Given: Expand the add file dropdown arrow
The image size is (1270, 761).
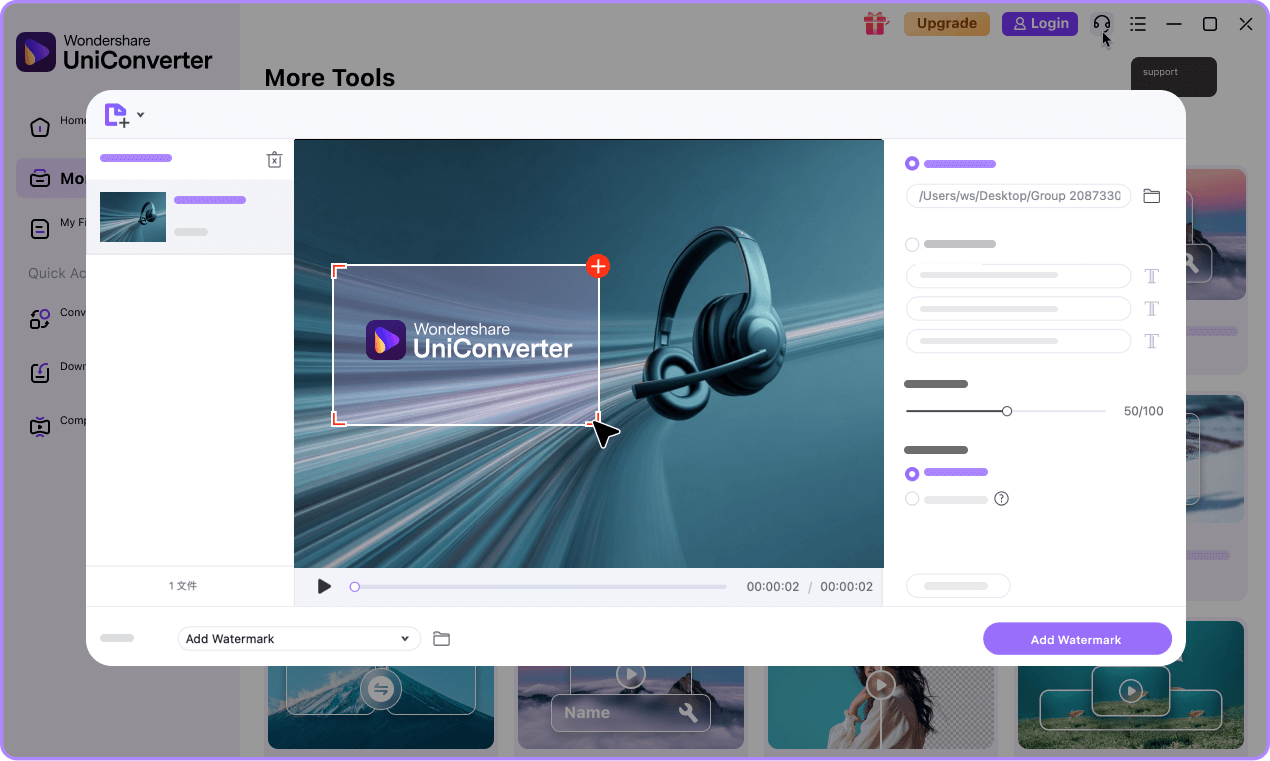Looking at the screenshot, I should coord(140,115).
